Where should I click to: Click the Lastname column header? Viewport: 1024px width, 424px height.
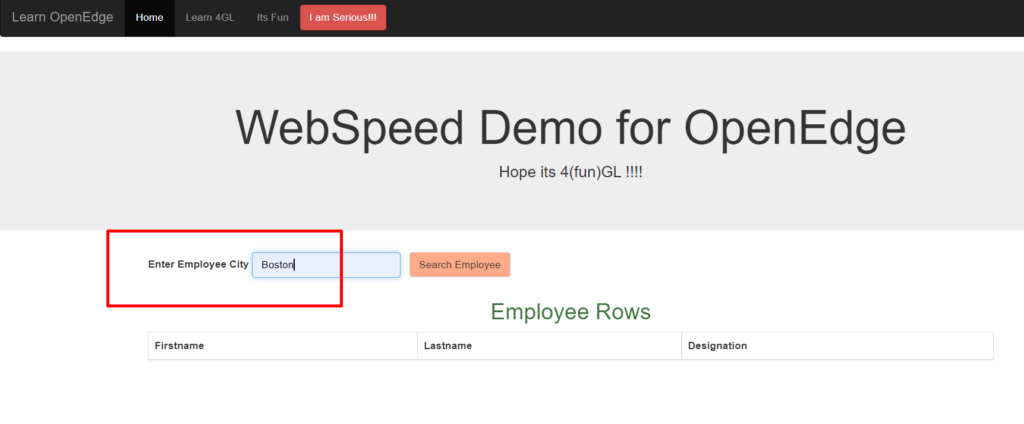point(448,346)
